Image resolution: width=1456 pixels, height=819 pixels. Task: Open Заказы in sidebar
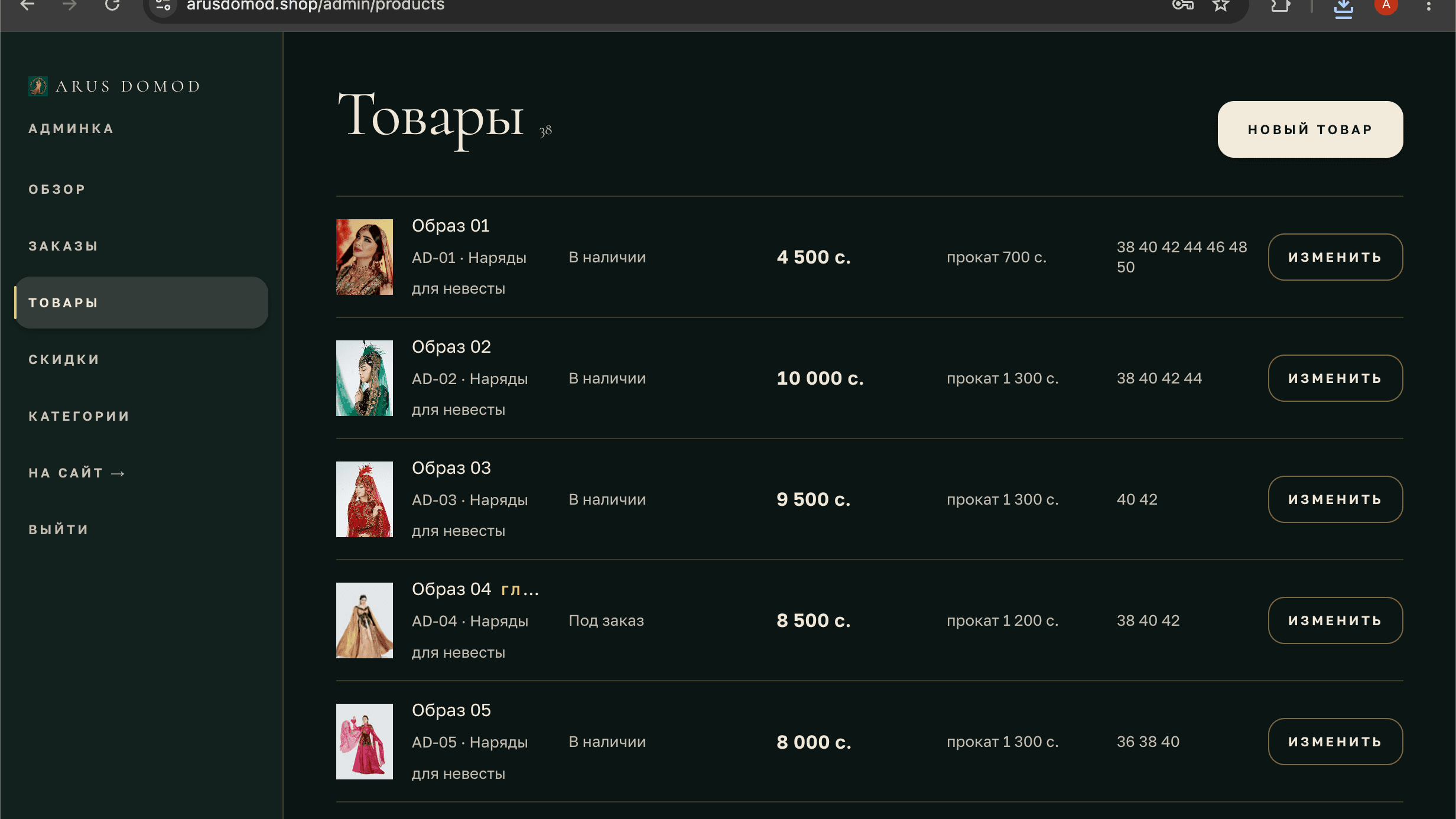pyautogui.click(x=63, y=246)
